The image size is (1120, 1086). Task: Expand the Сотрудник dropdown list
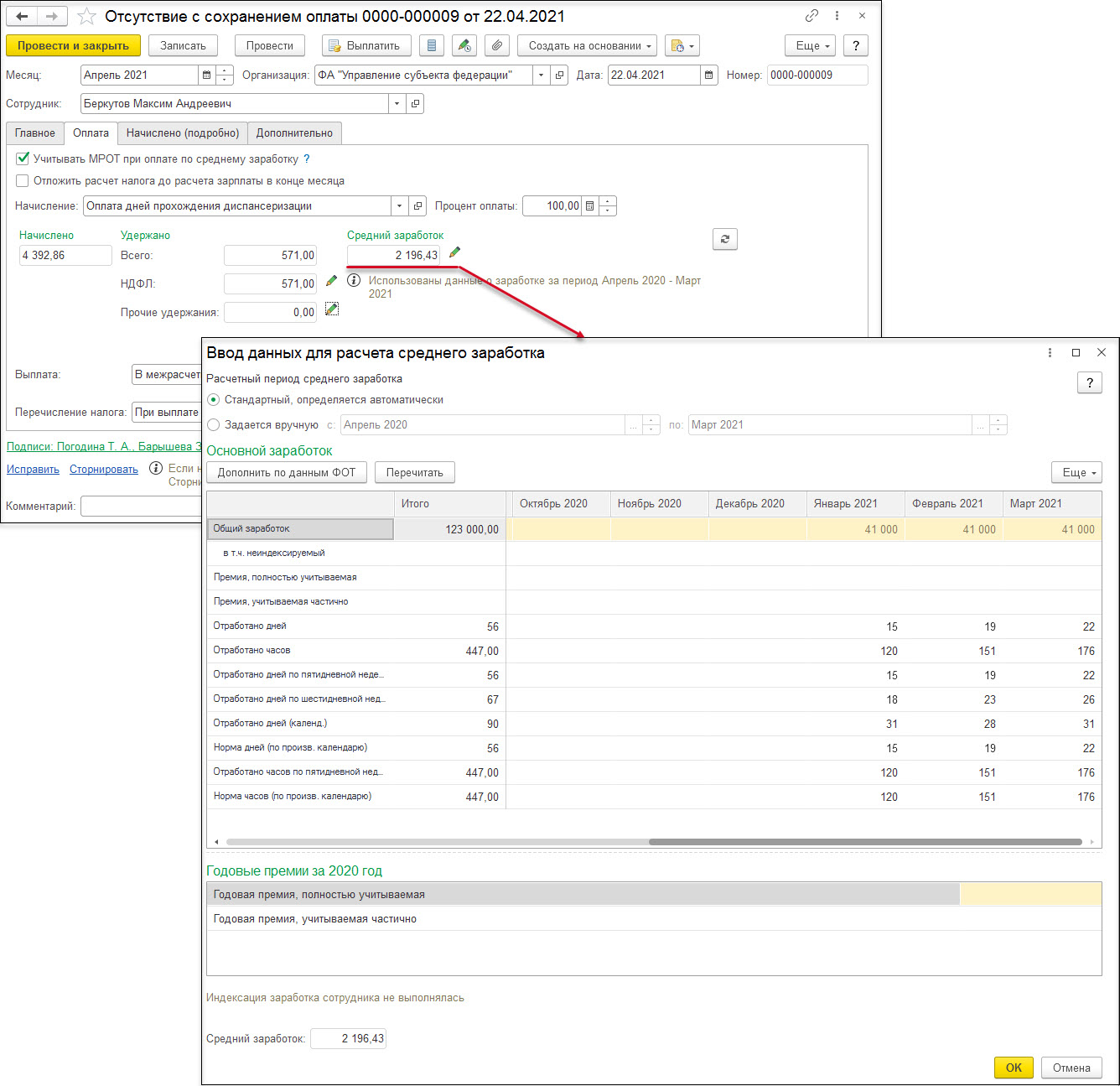(397, 103)
